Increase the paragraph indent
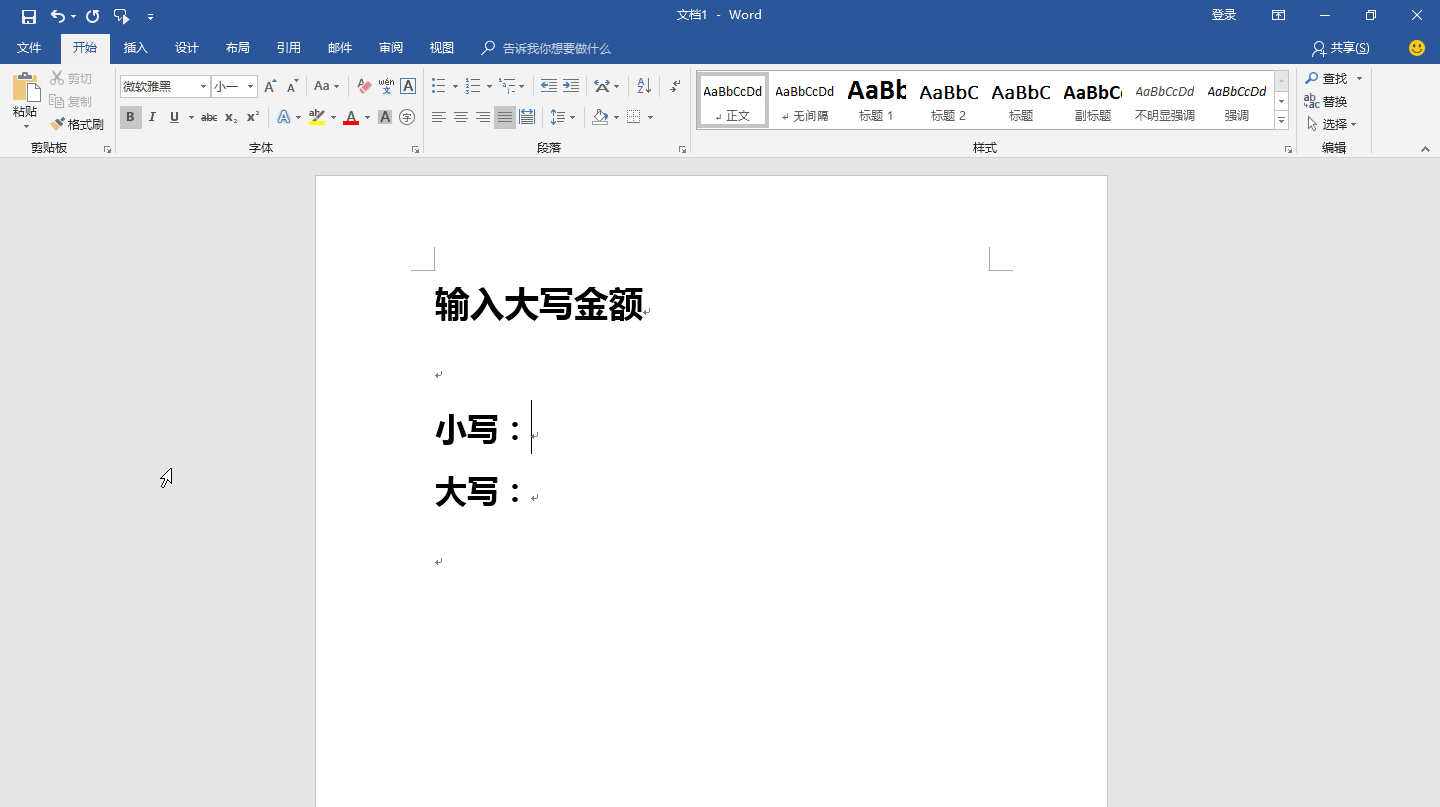Screen dimensions: 1440x807 pyautogui.click(x=571, y=87)
